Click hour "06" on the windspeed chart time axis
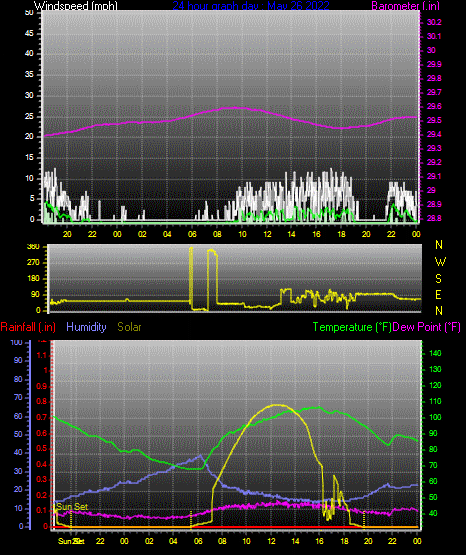 (192, 234)
